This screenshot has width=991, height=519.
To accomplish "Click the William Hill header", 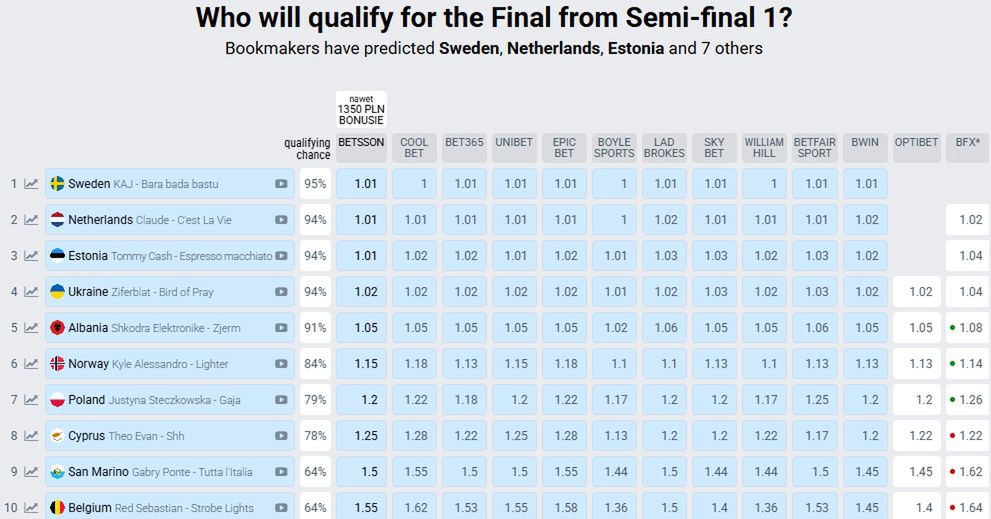I will pos(764,148).
